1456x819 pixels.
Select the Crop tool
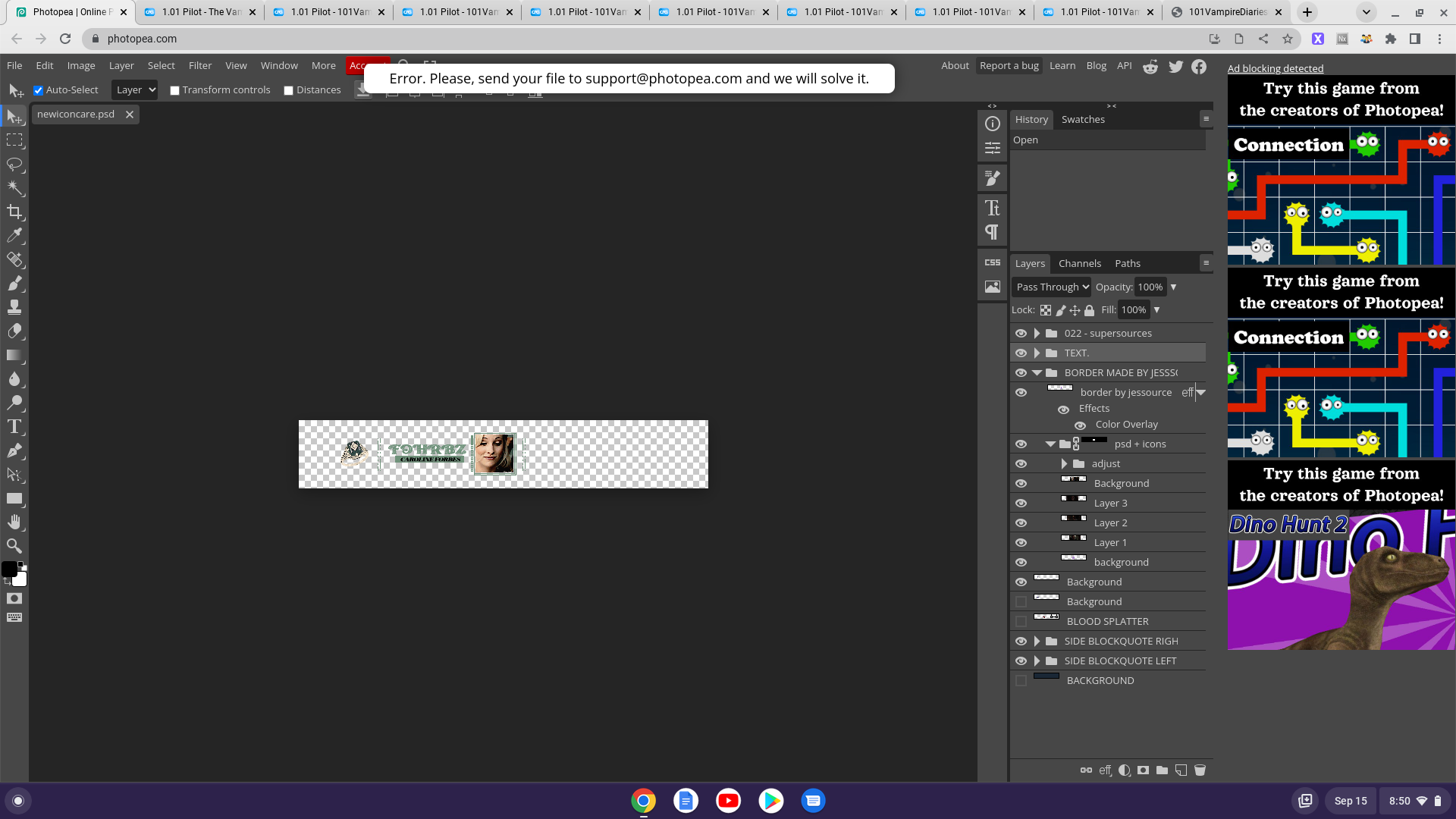(x=15, y=212)
